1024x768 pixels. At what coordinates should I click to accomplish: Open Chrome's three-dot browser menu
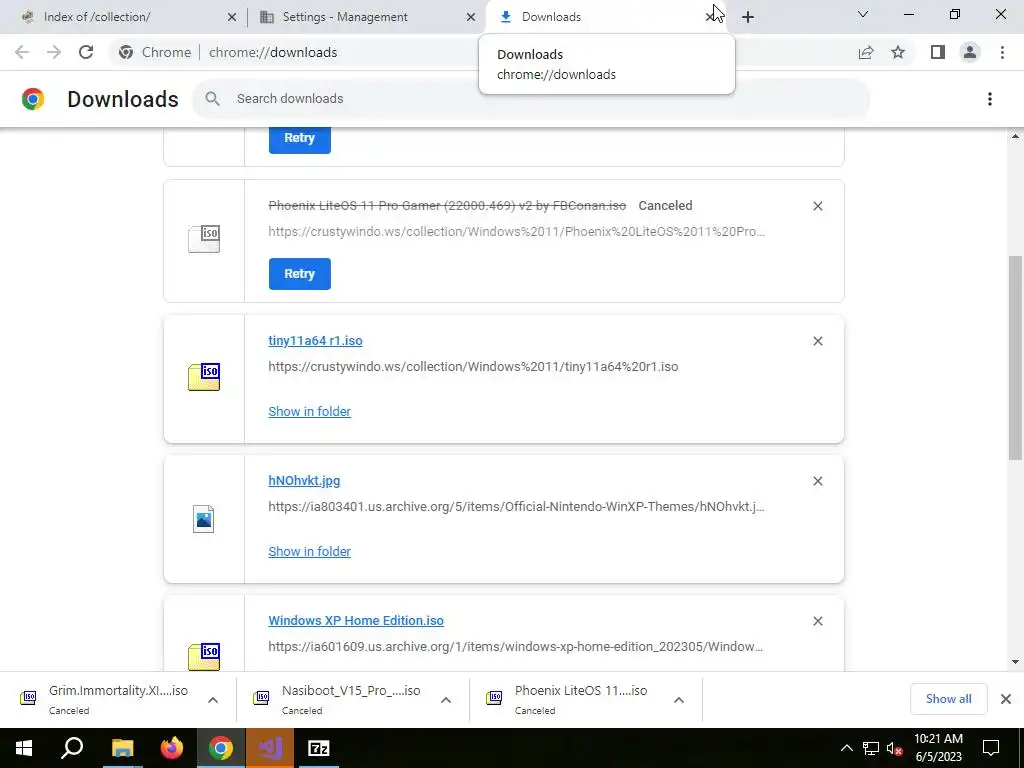point(1002,52)
